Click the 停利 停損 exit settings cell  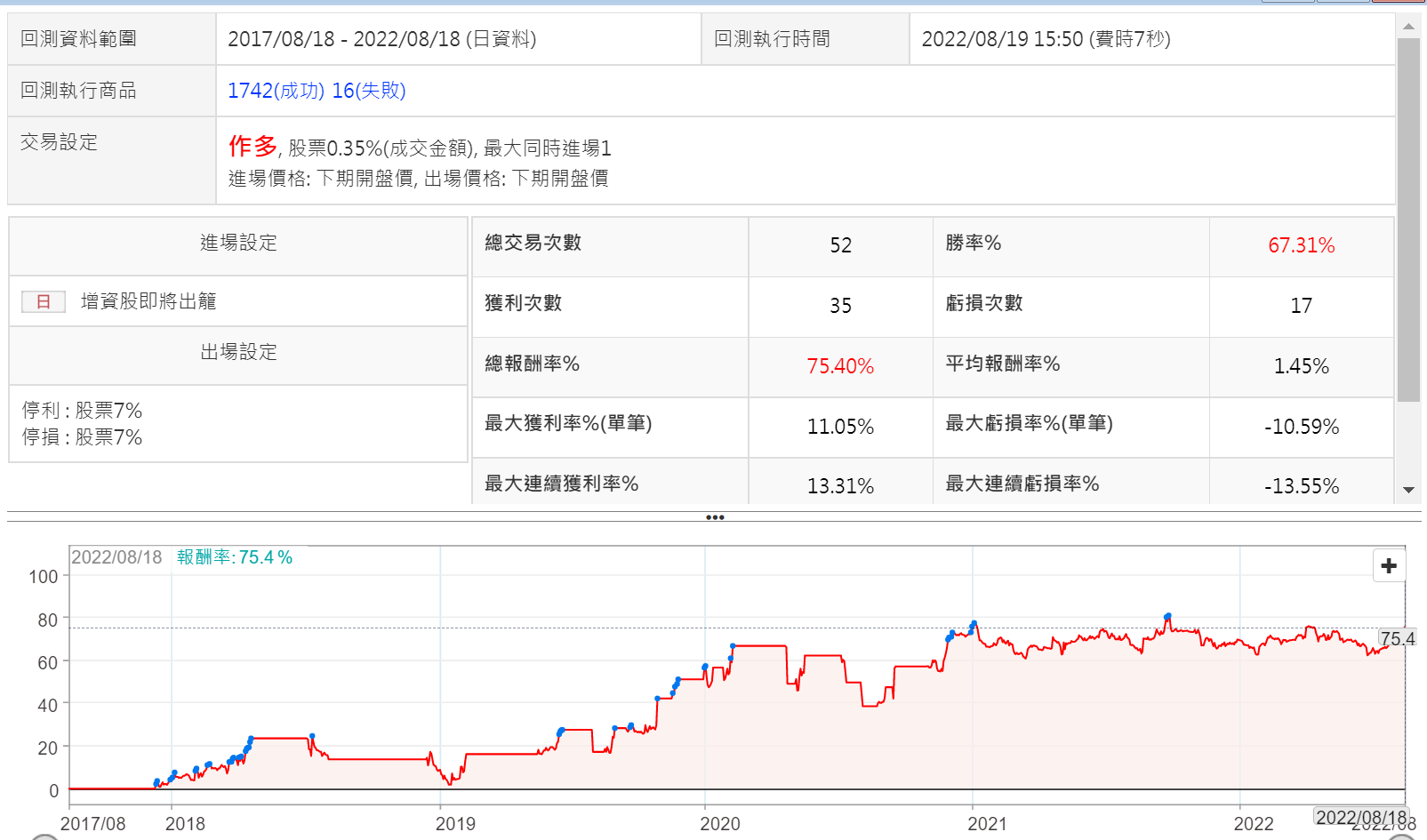point(82,424)
